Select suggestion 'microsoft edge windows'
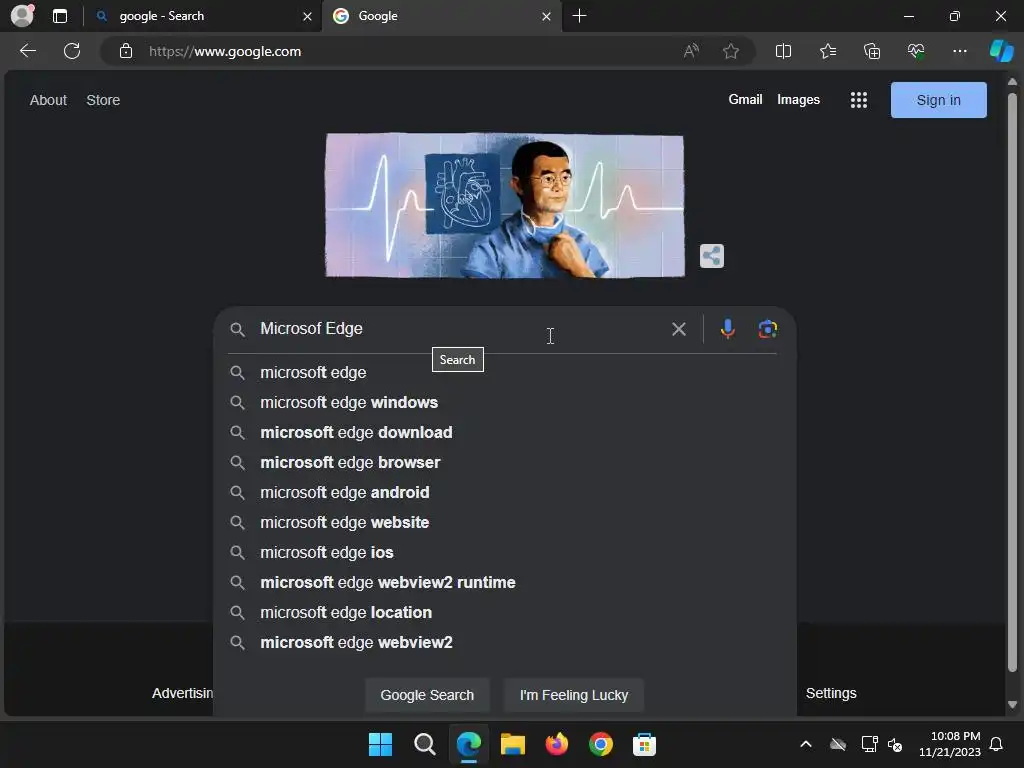The width and height of the screenshot is (1024, 768). (504, 402)
